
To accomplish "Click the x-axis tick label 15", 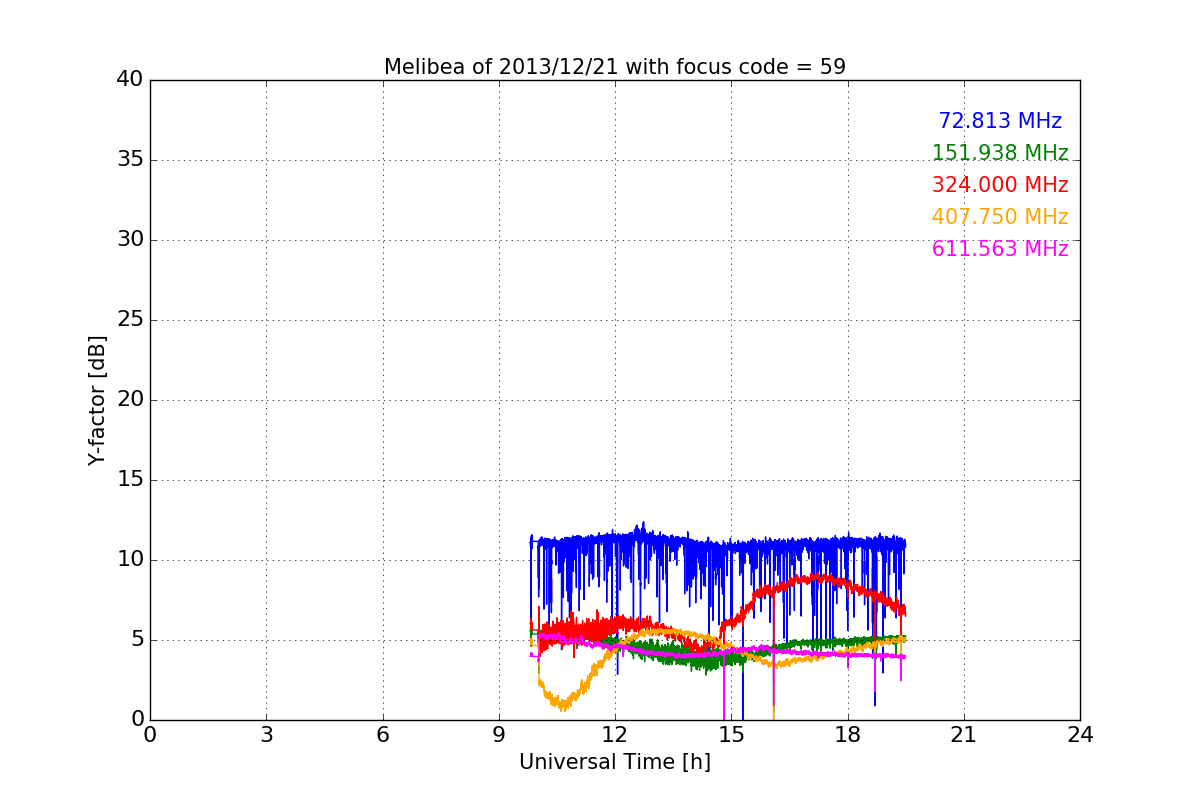I will click(731, 735).
